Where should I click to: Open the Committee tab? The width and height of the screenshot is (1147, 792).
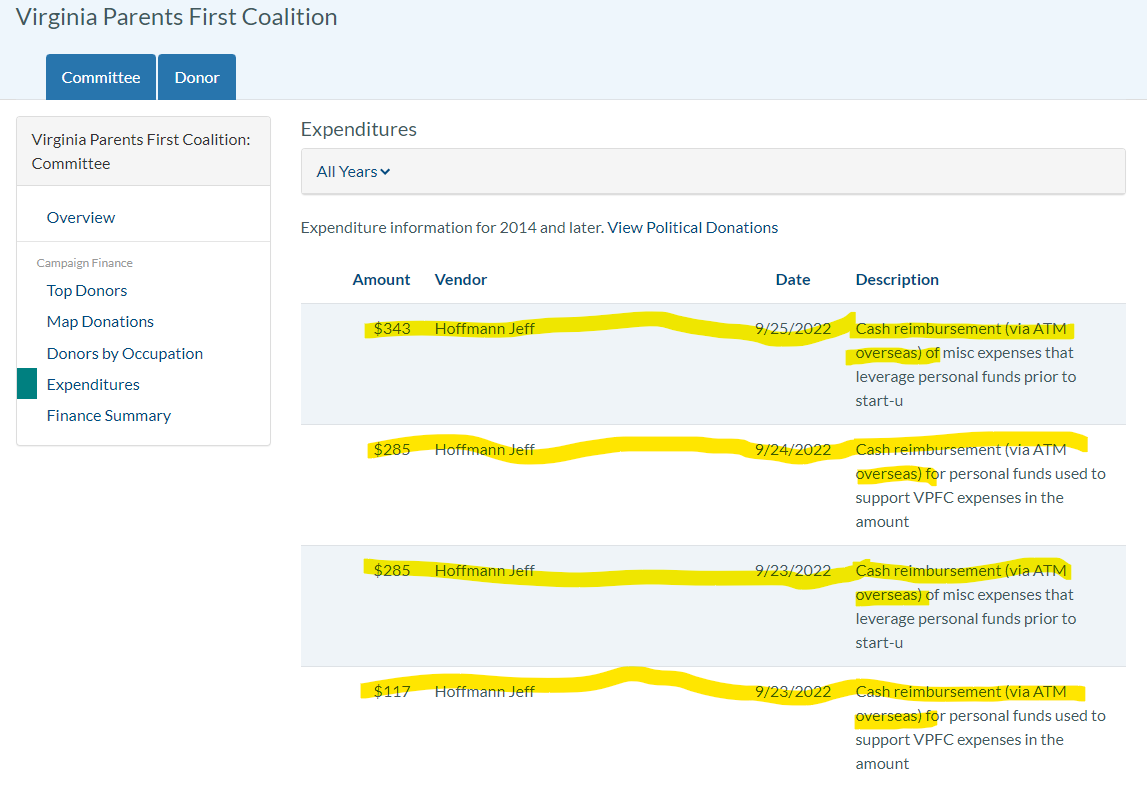(101, 77)
